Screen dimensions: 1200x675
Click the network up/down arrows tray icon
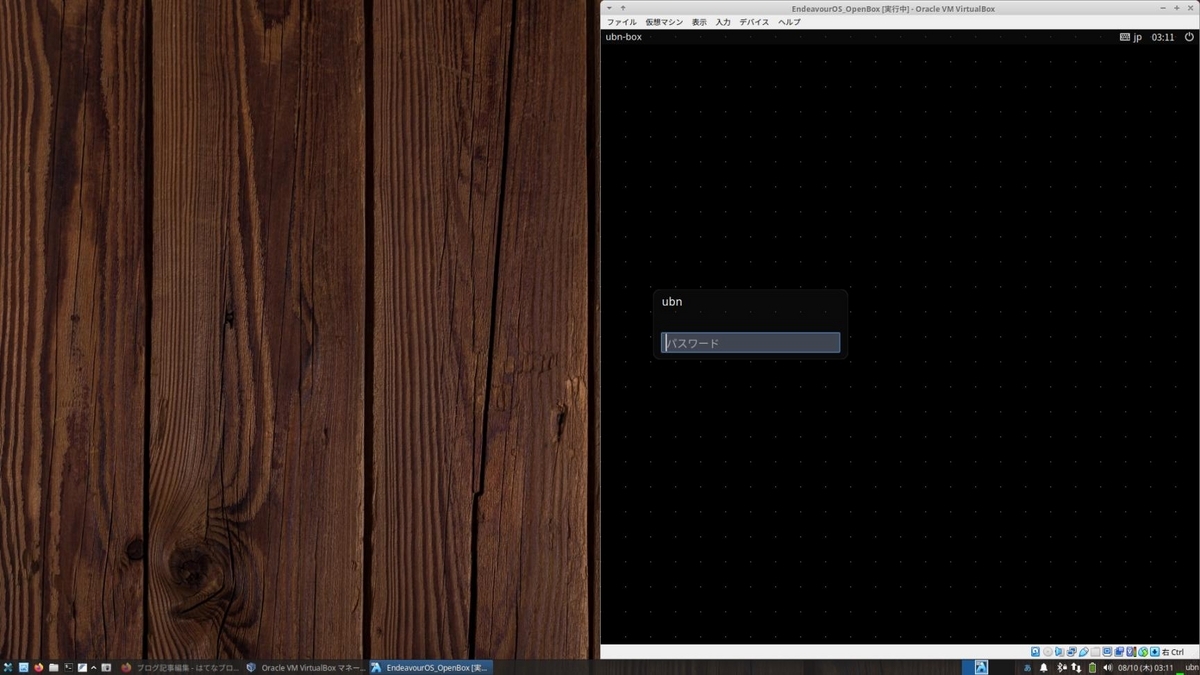point(1076,668)
